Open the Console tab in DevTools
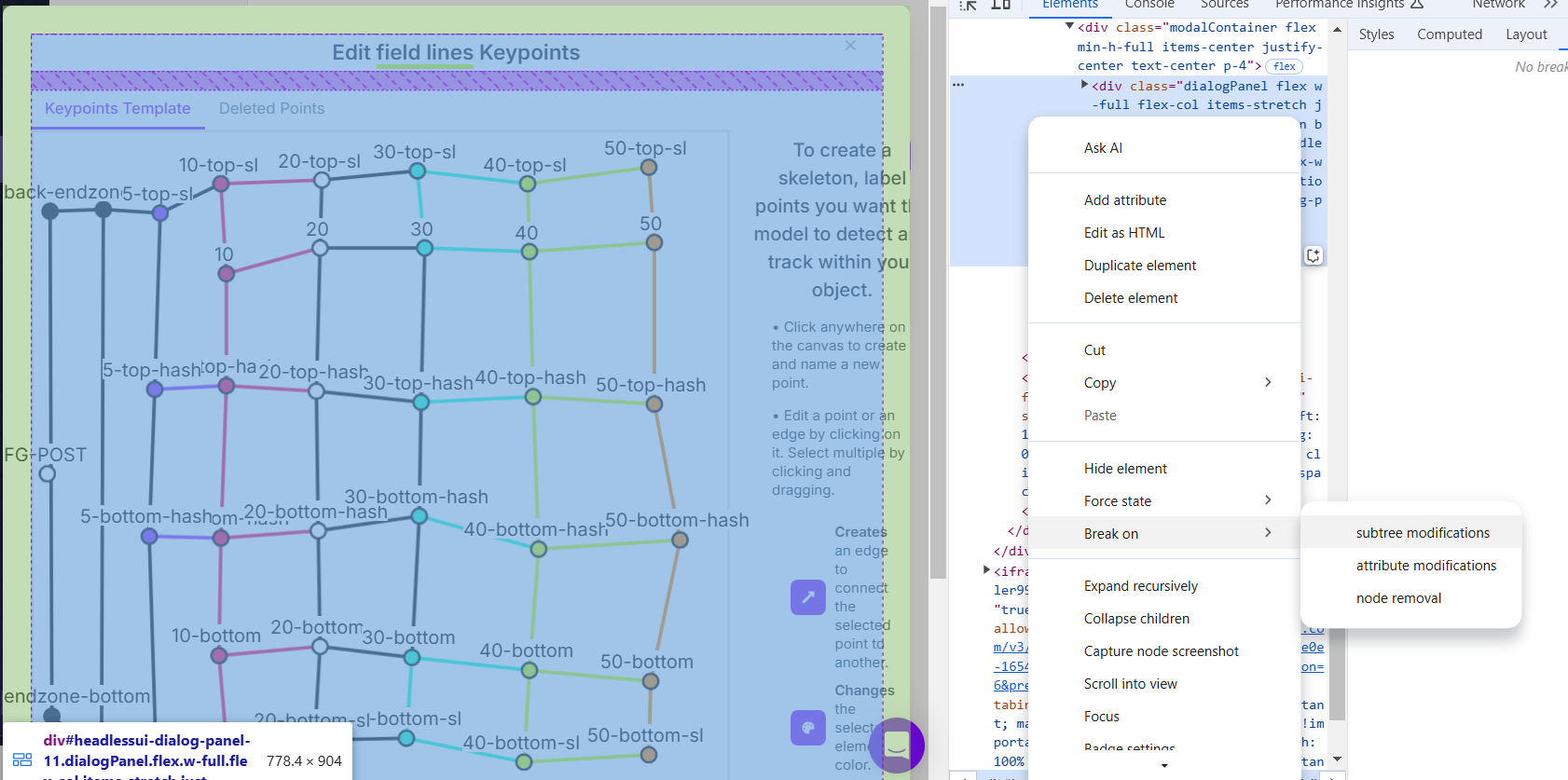The width and height of the screenshot is (1568, 780). pos(1148,6)
